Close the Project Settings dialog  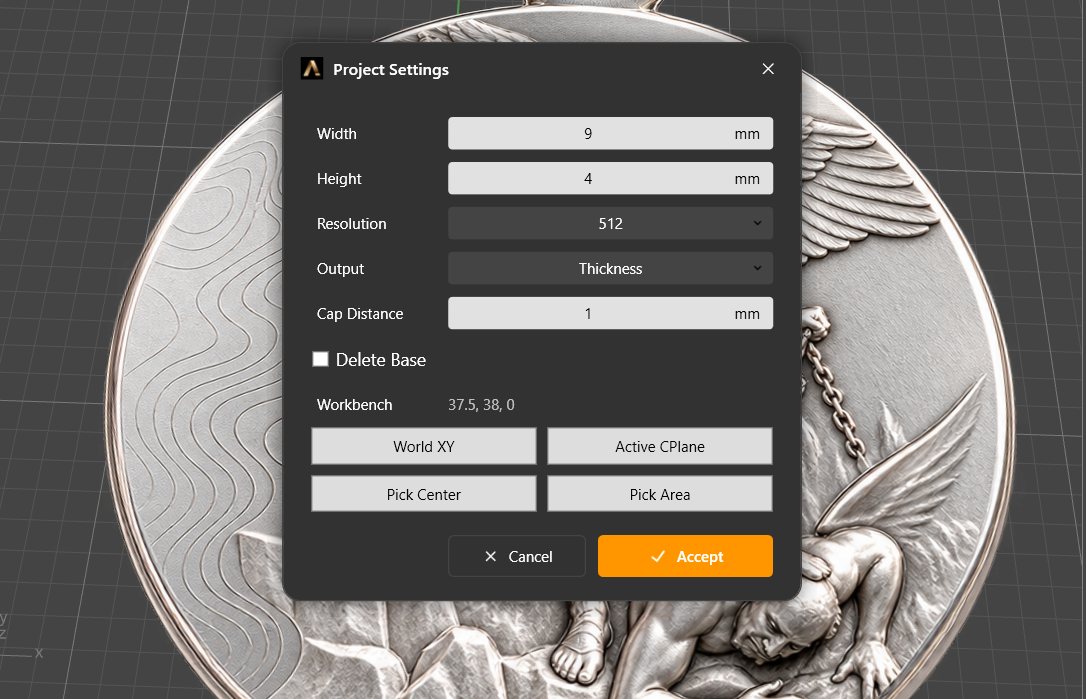click(x=768, y=69)
